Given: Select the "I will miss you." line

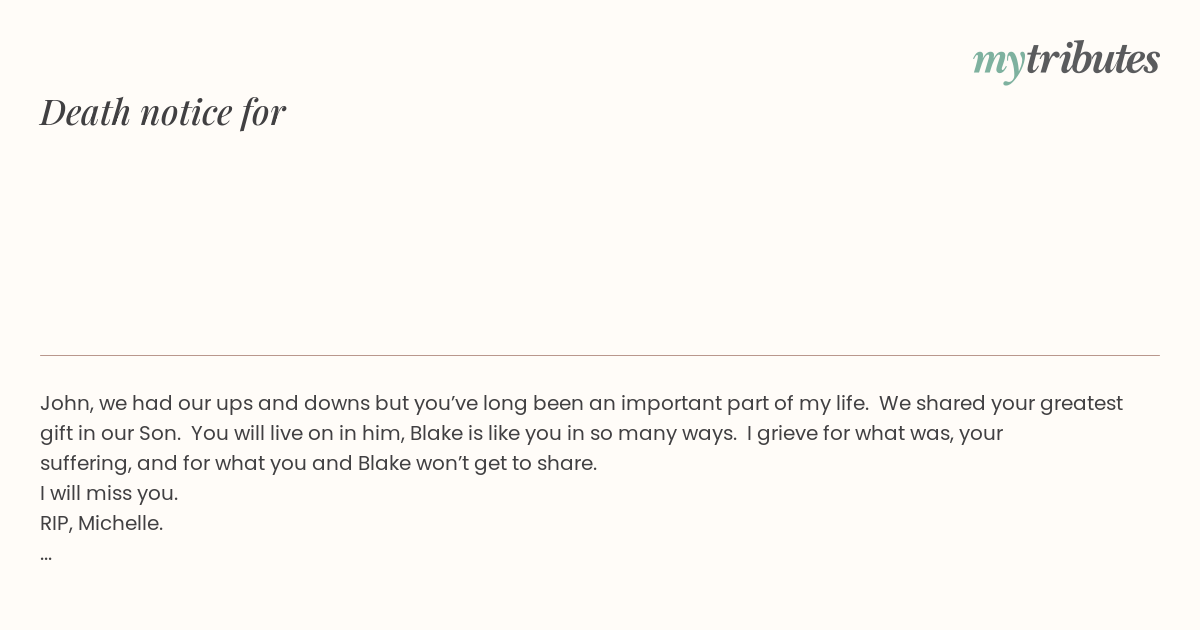Looking at the screenshot, I should point(109,493).
